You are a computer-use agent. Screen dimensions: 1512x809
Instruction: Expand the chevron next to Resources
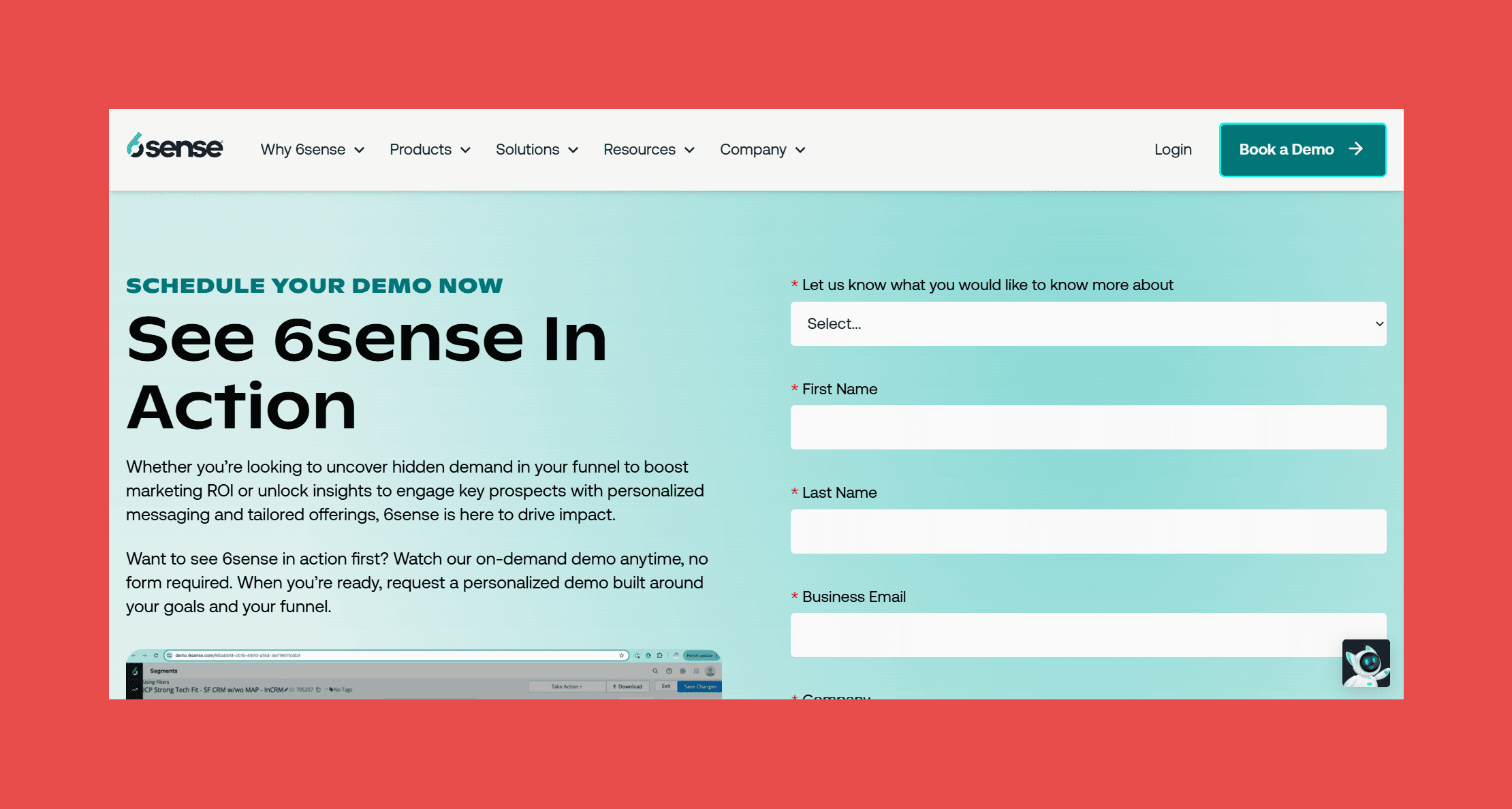click(689, 150)
